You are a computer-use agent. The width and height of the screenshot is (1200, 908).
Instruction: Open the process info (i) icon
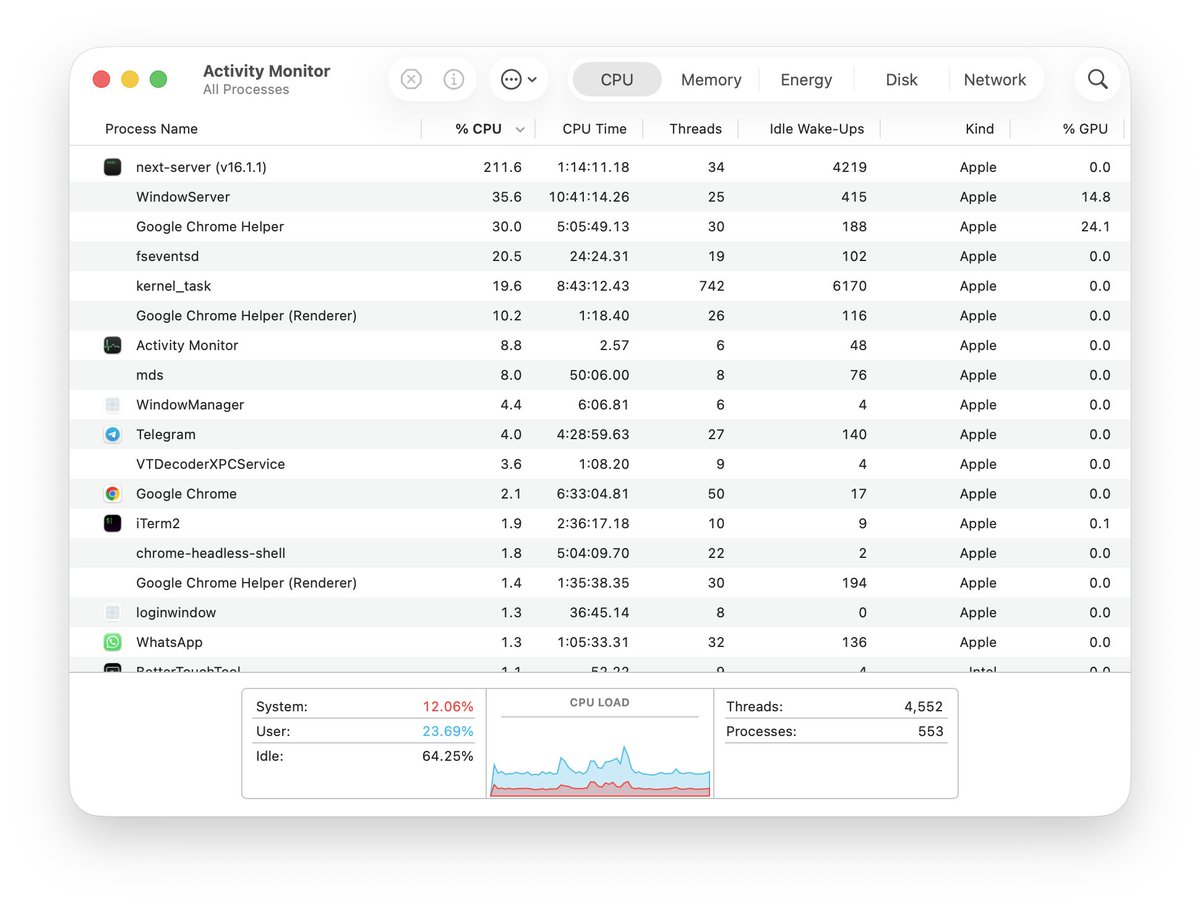click(x=454, y=79)
